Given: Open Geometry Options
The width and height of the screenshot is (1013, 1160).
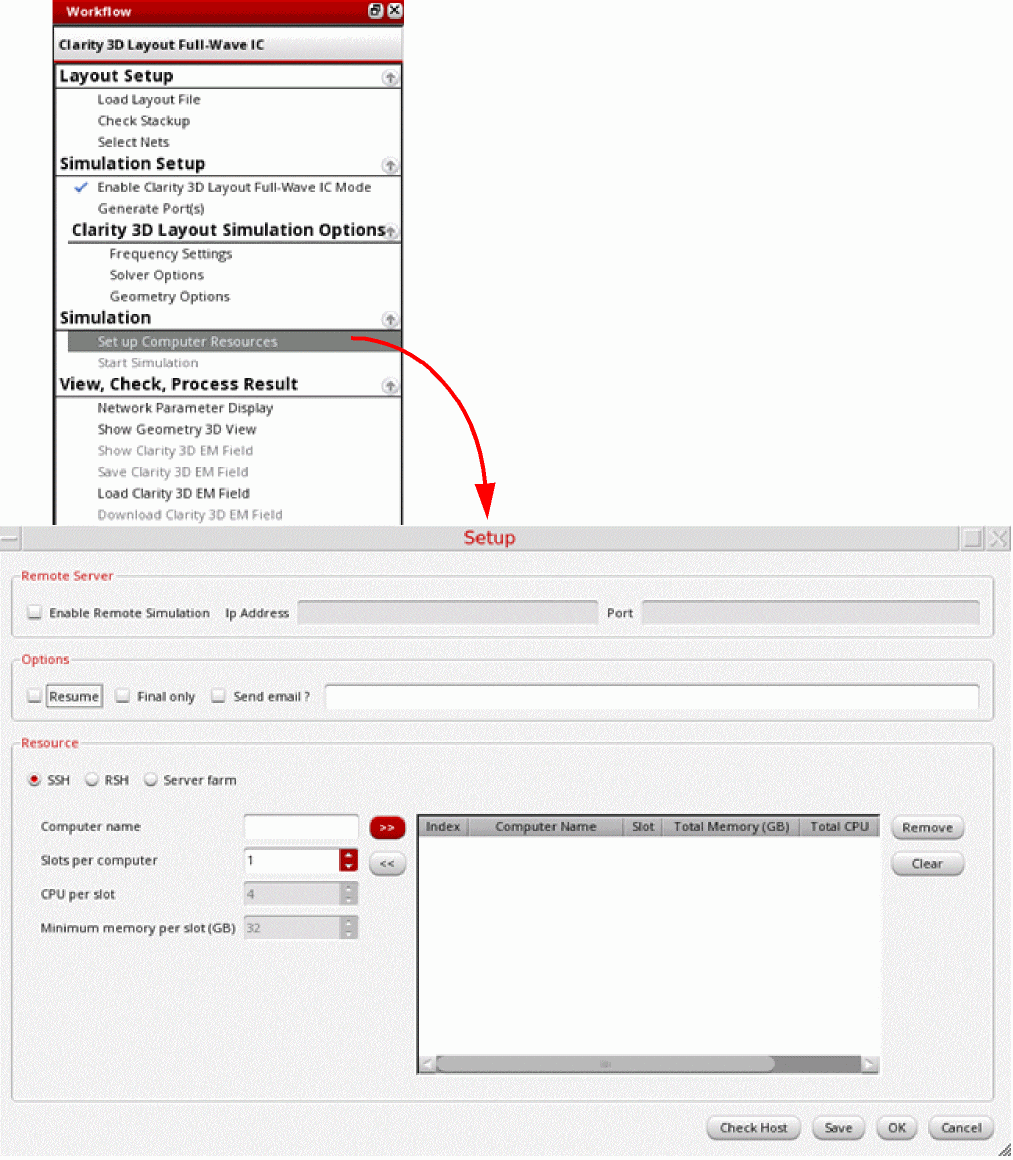Looking at the screenshot, I should coord(169,297).
